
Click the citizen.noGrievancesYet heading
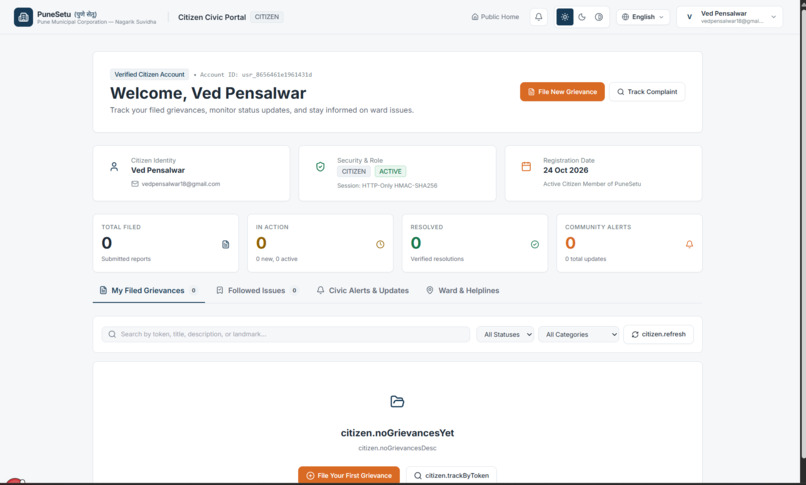(397, 433)
